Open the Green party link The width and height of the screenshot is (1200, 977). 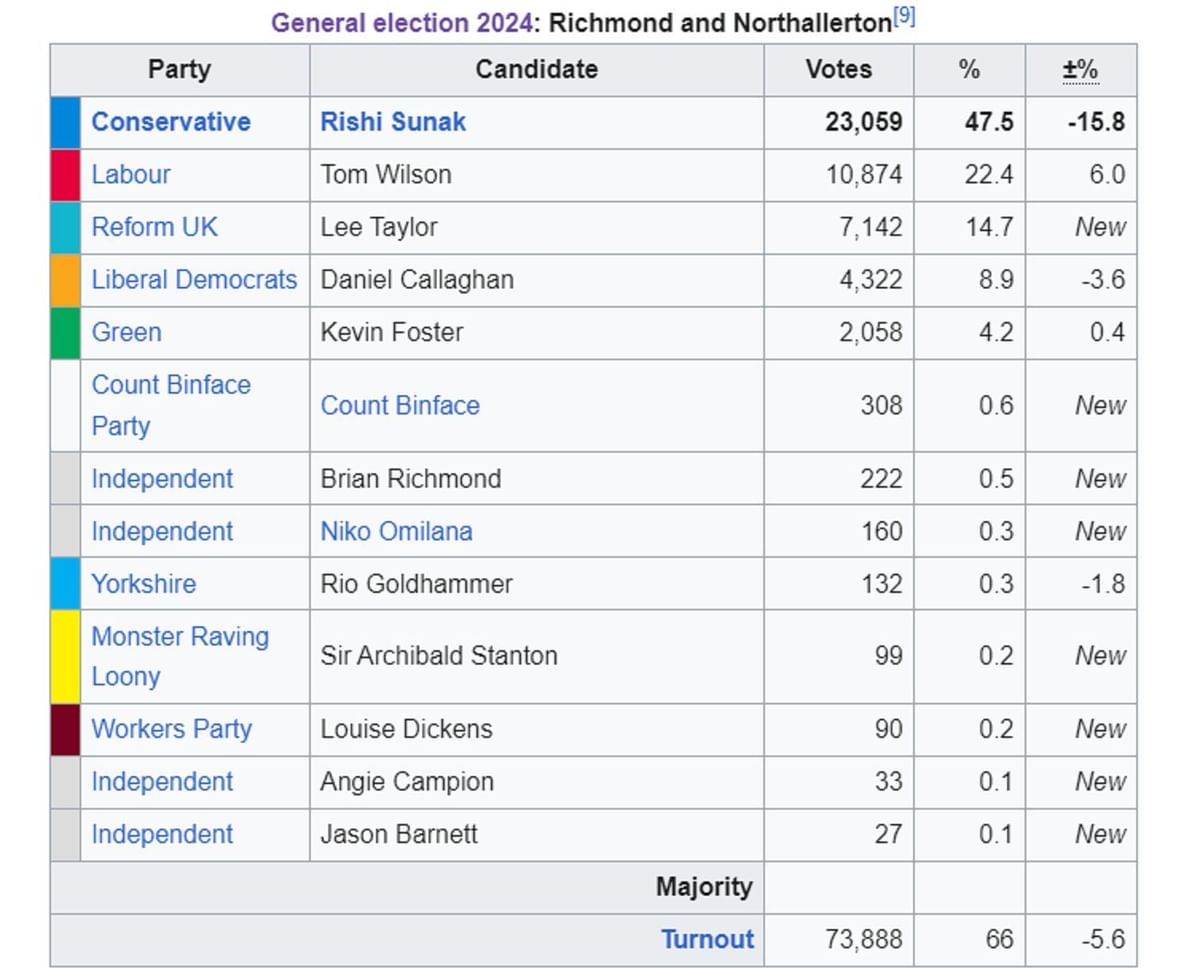[126, 332]
